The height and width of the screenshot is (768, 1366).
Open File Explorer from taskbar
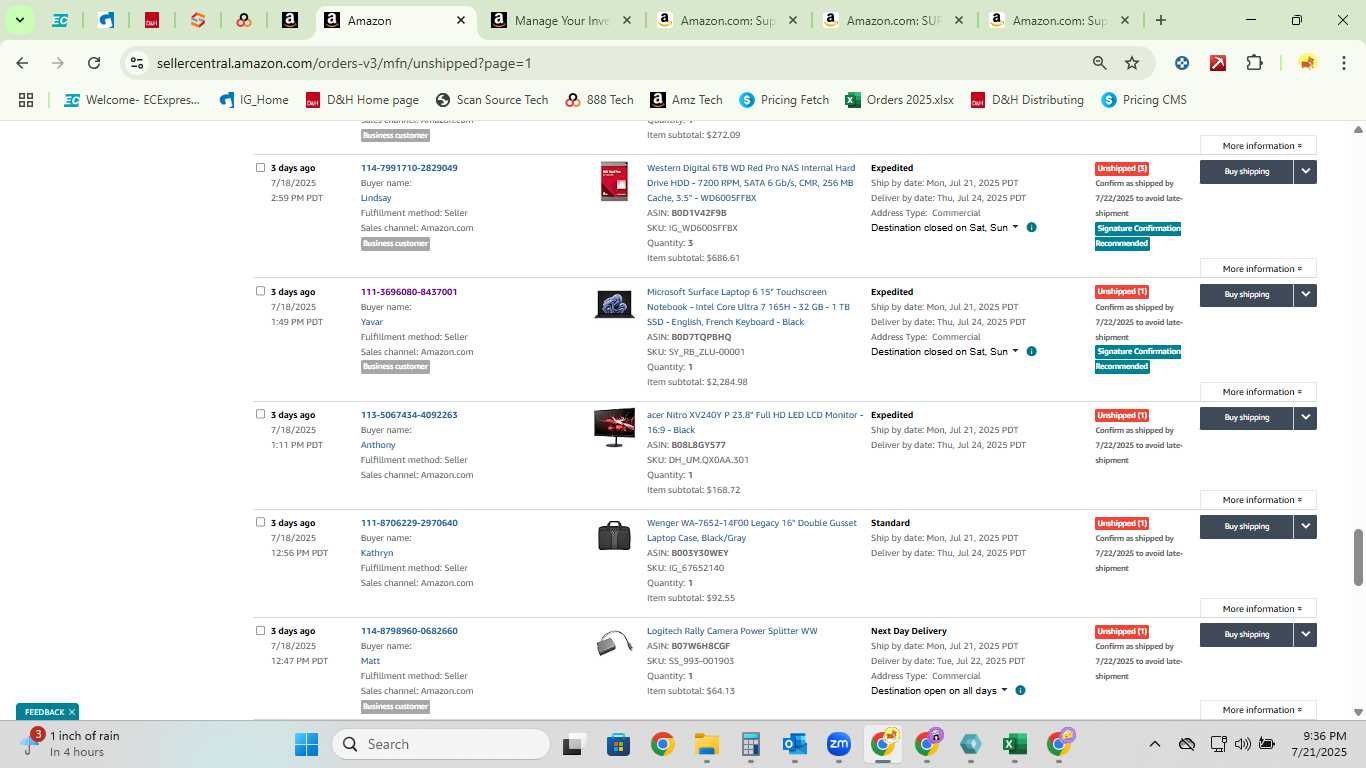[x=707, y=744]
